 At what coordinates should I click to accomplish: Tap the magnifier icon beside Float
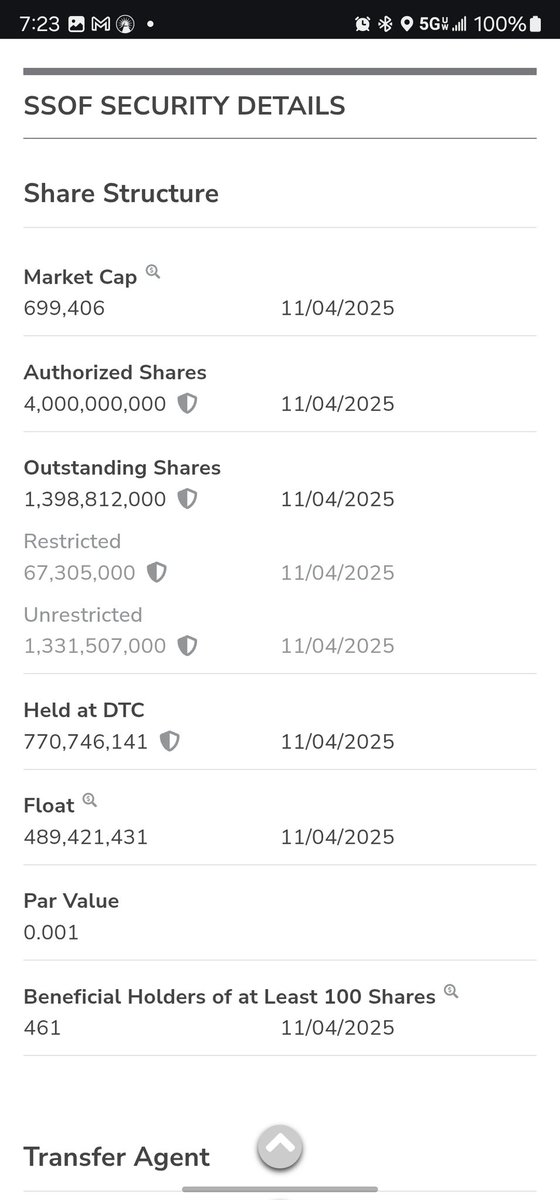tap(90, 800)
